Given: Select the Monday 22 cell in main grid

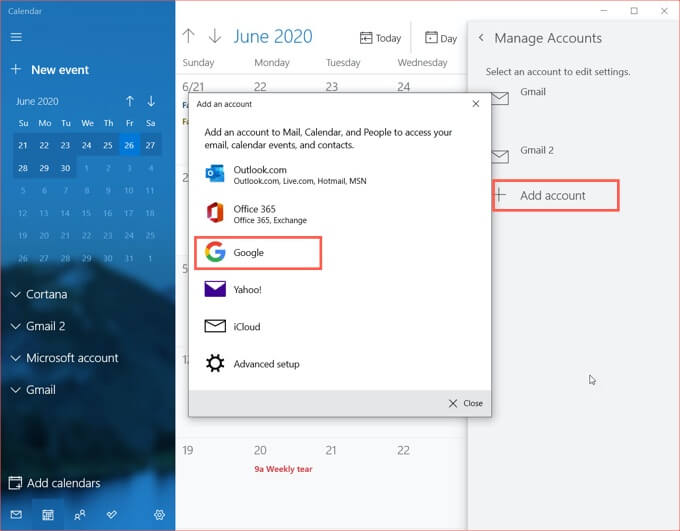Looking at the screenshot, I should click(x=260, y=87).
